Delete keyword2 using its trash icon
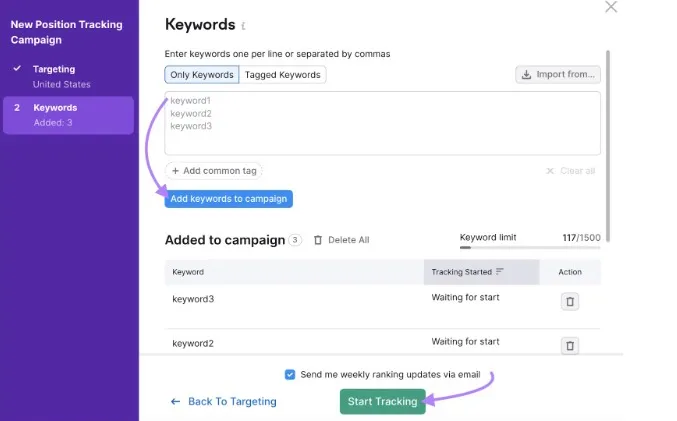Viewport: 677px width, 421px height. [570, 345]
